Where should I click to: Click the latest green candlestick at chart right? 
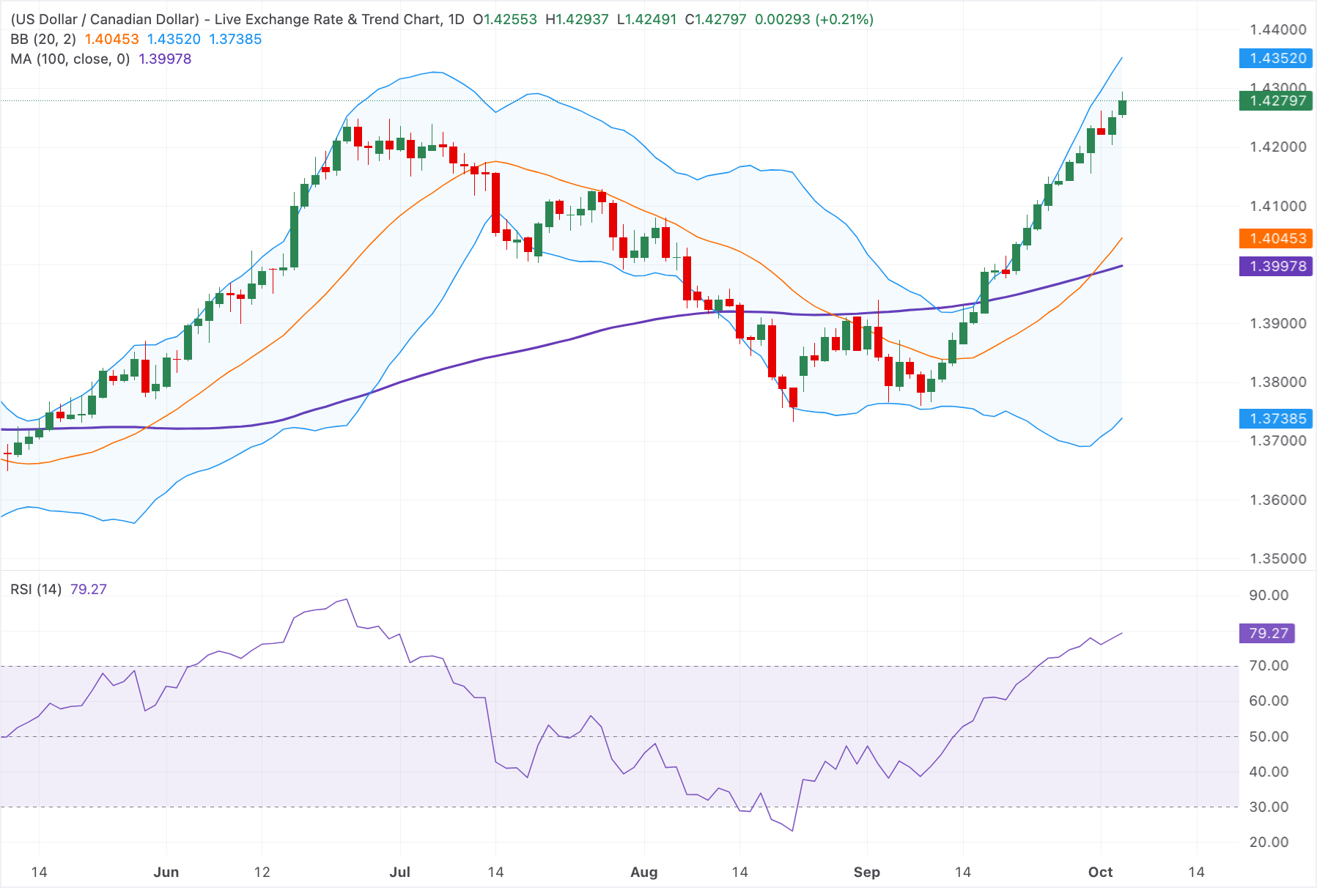pyautogui.click(x=1122, y=108)
